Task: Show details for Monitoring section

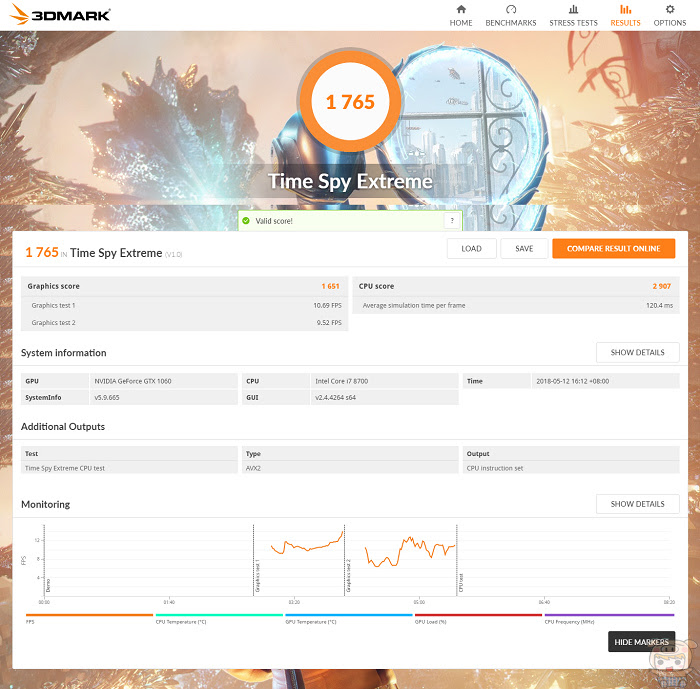Action: pyautogui.click(x=638, y=504)
